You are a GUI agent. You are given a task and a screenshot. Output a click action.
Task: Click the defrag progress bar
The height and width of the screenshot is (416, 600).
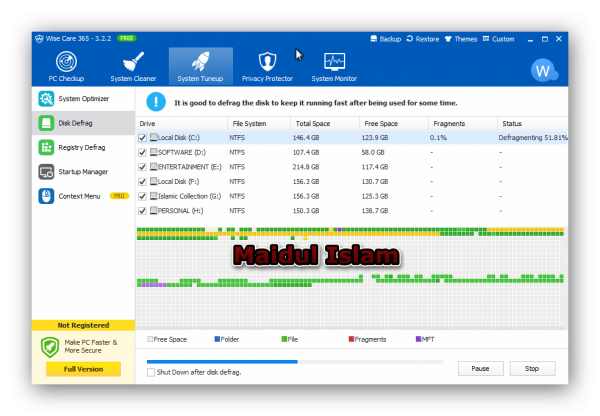click(295, 362)
